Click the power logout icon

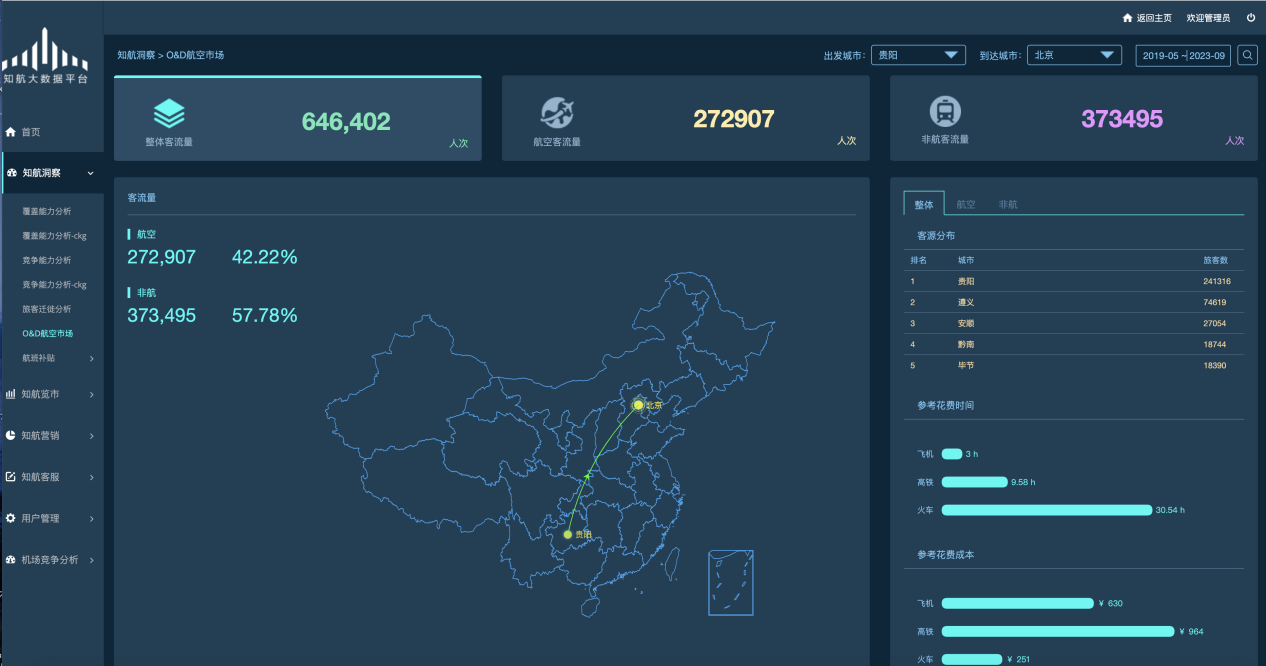(1251, 18)
